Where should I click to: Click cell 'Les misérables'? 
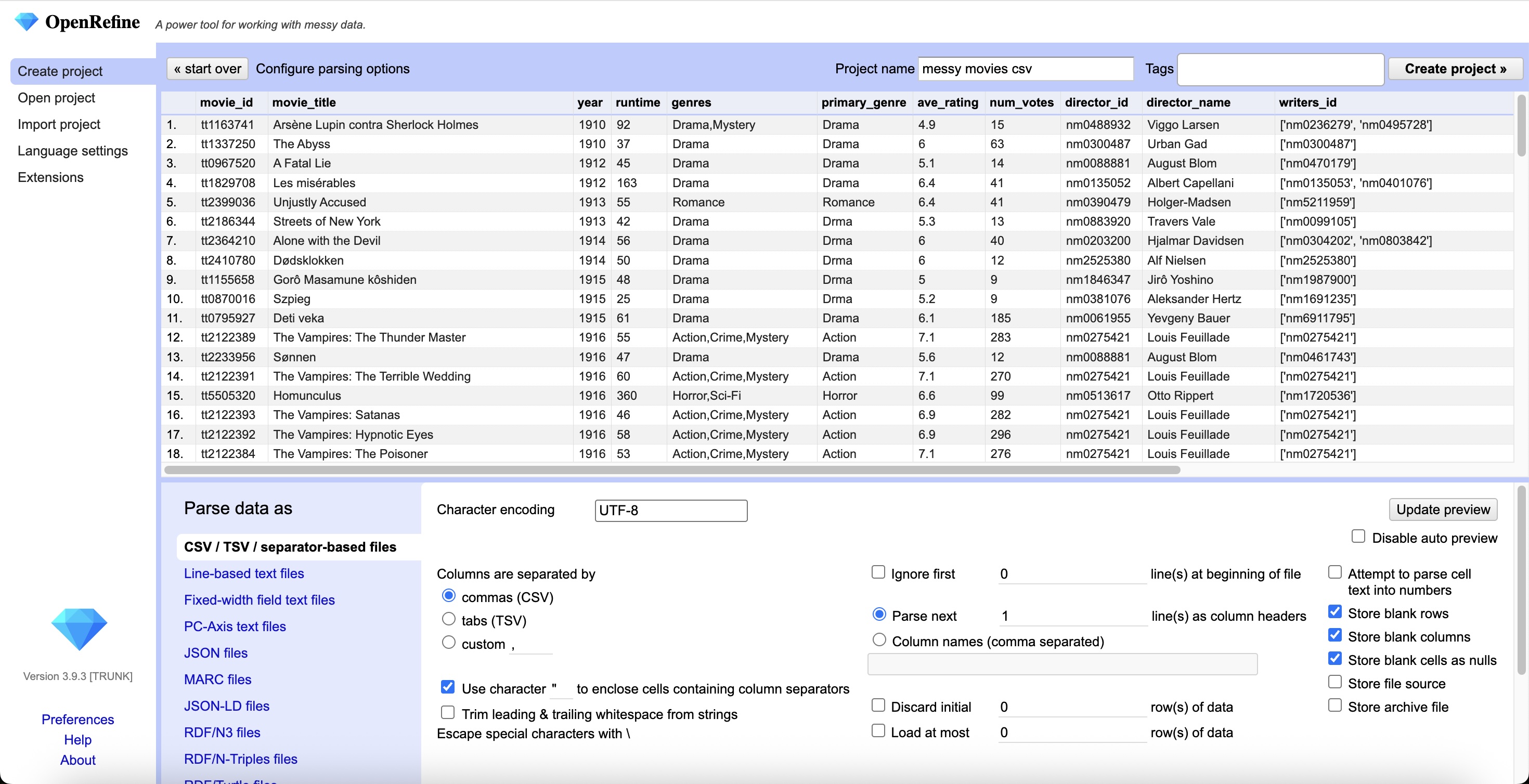tap(314, 183)
